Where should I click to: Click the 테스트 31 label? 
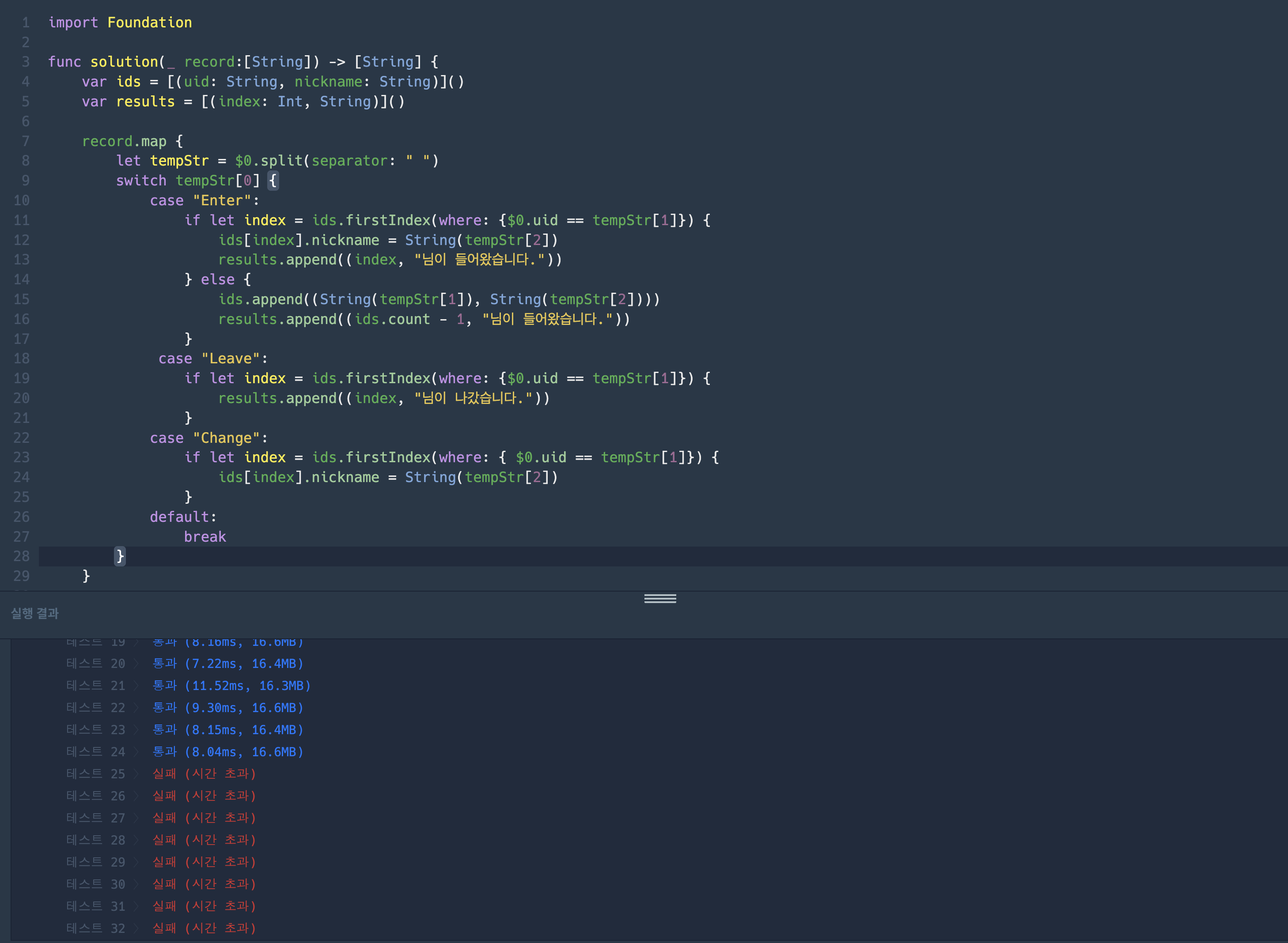click(x=95, y=906)
